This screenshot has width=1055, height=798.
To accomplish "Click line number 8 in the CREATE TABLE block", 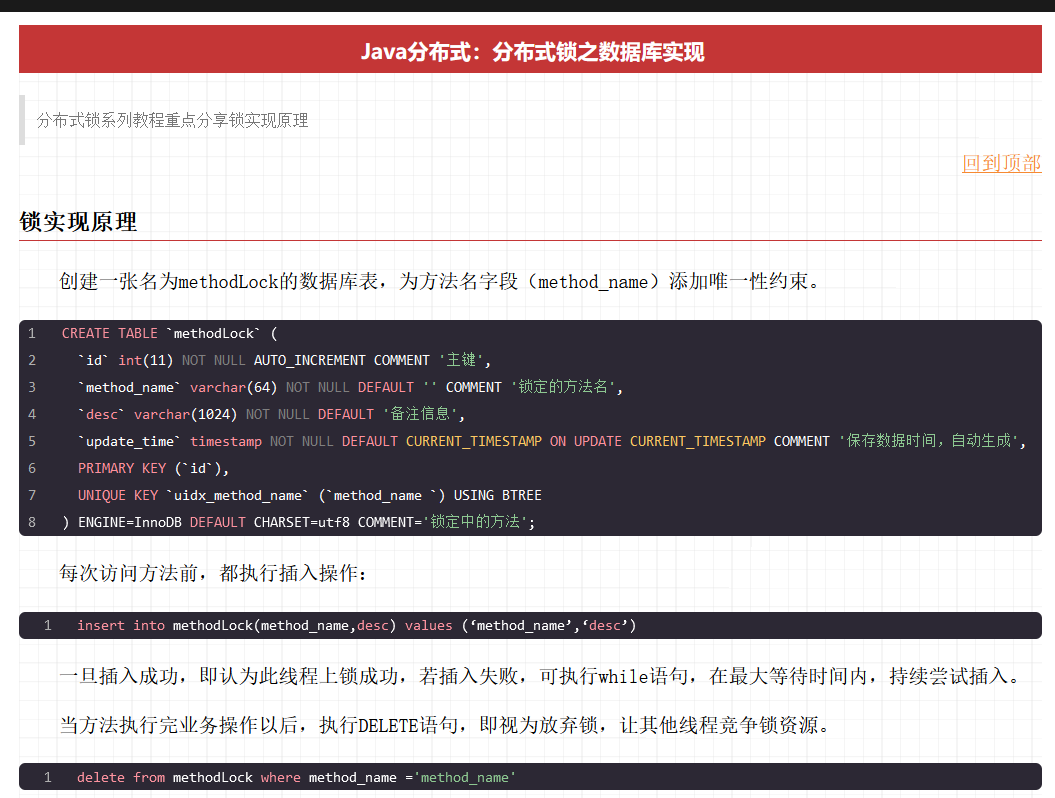I will 32,522.
